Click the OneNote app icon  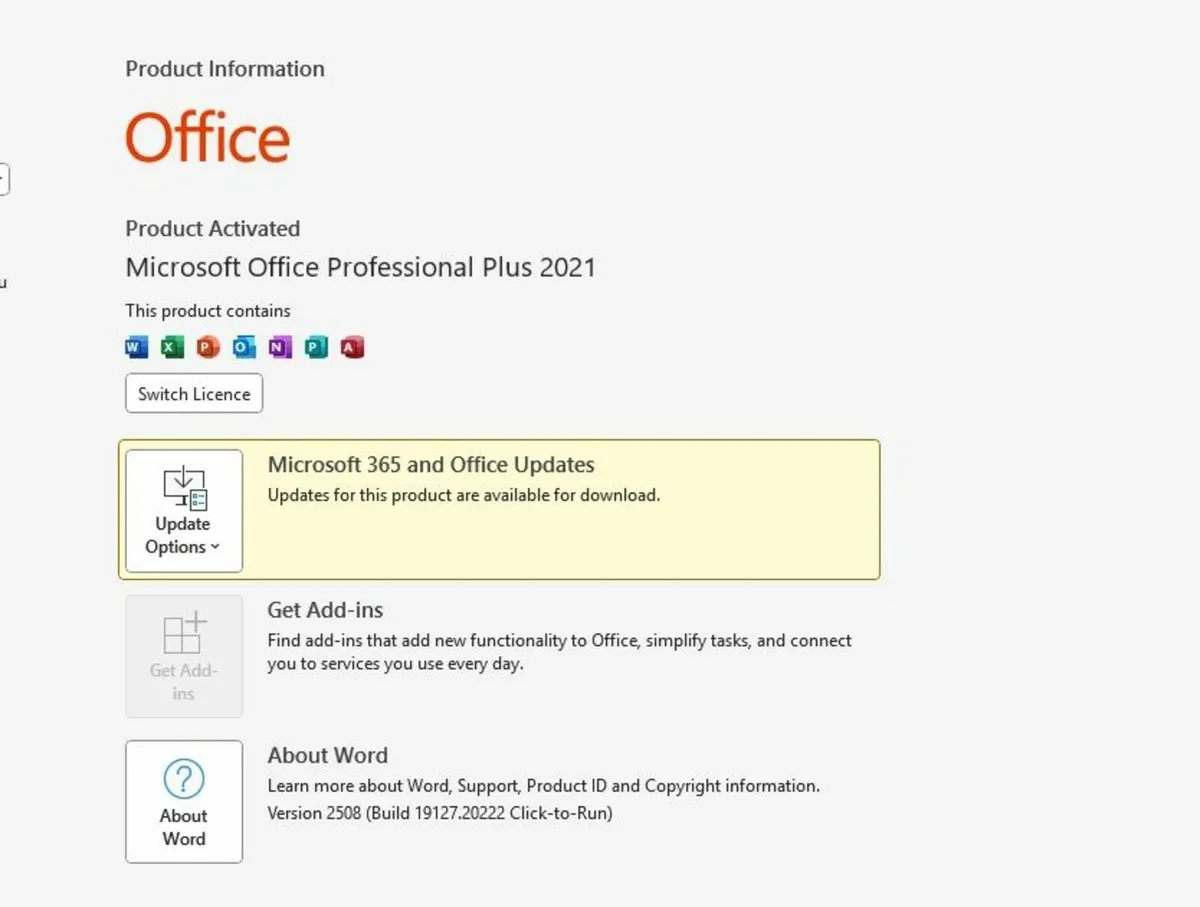coord(280,347)
